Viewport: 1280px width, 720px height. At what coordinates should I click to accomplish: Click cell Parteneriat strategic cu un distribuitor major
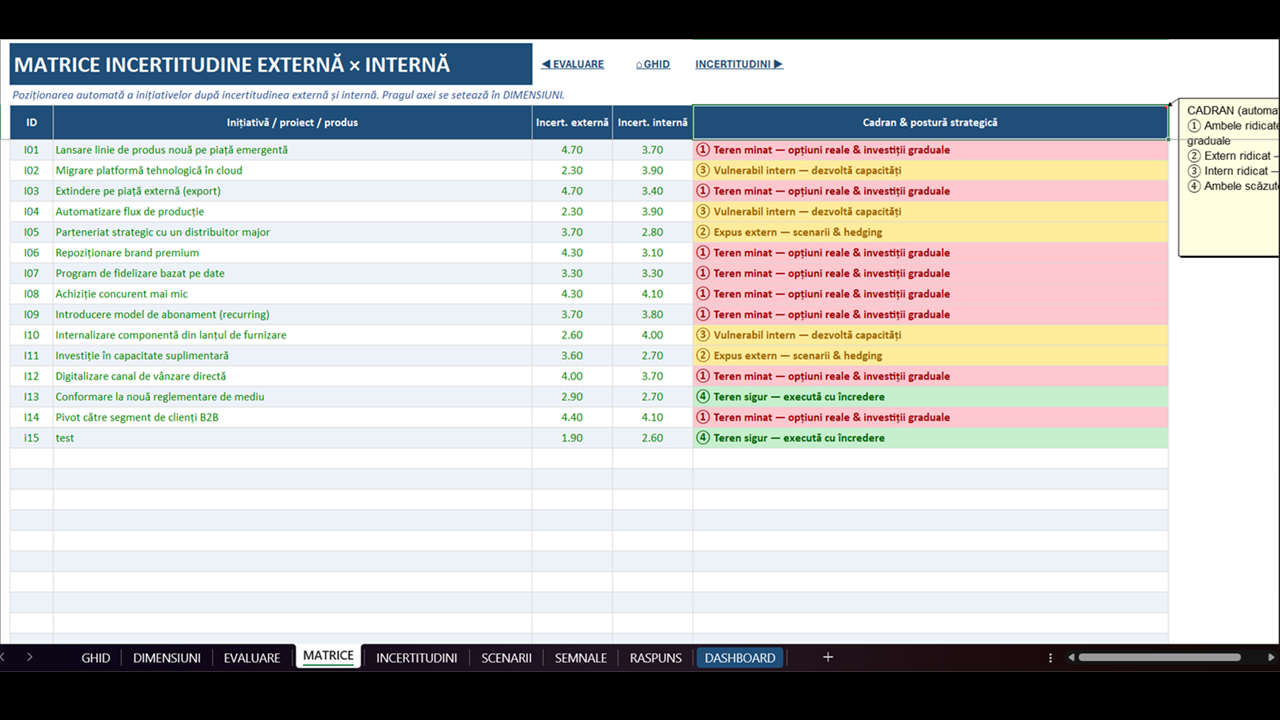[x=293, y=232]
